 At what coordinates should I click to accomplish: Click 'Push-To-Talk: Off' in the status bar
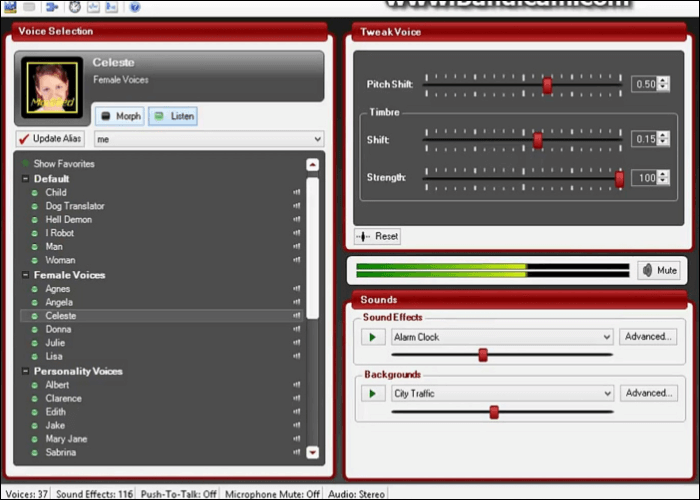click(x=179, y=494)
